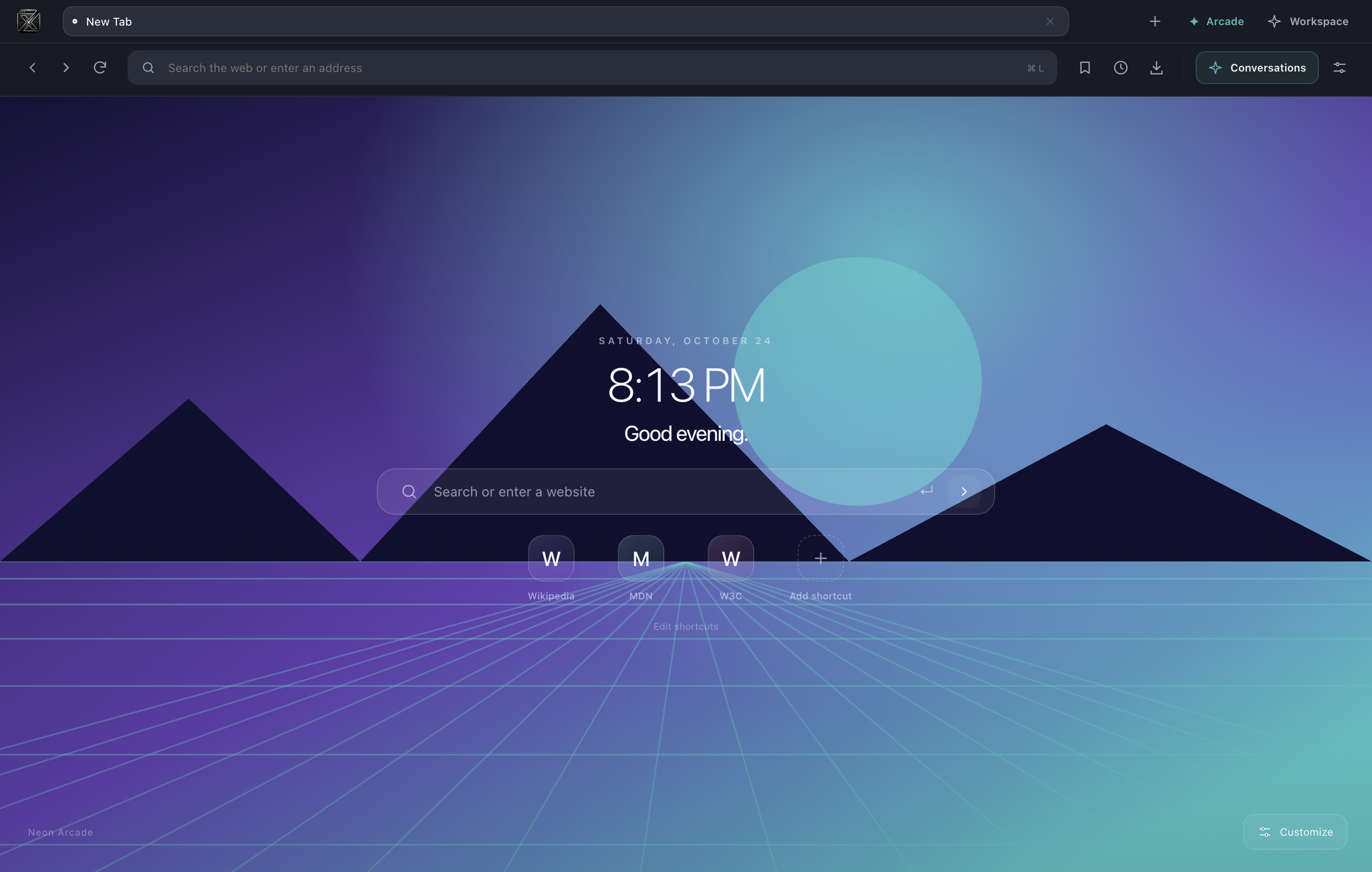Open the Wikipedia shortcut
1372x872 pixels.
(x=551, y=559)
